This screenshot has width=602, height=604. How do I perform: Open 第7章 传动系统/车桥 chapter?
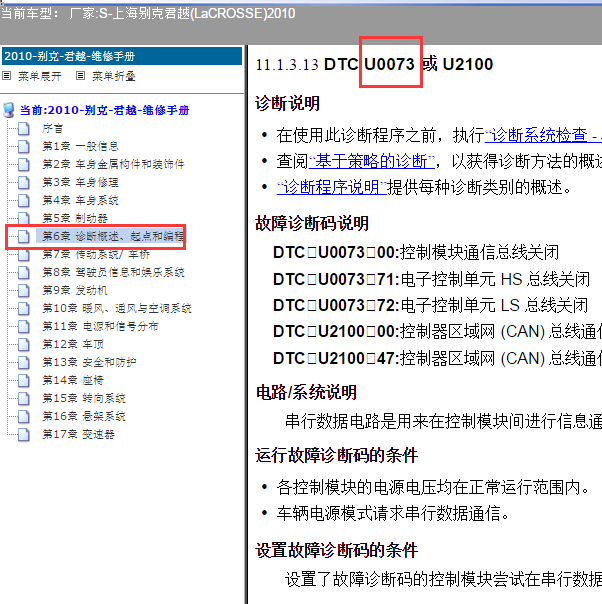click(96, 254)
